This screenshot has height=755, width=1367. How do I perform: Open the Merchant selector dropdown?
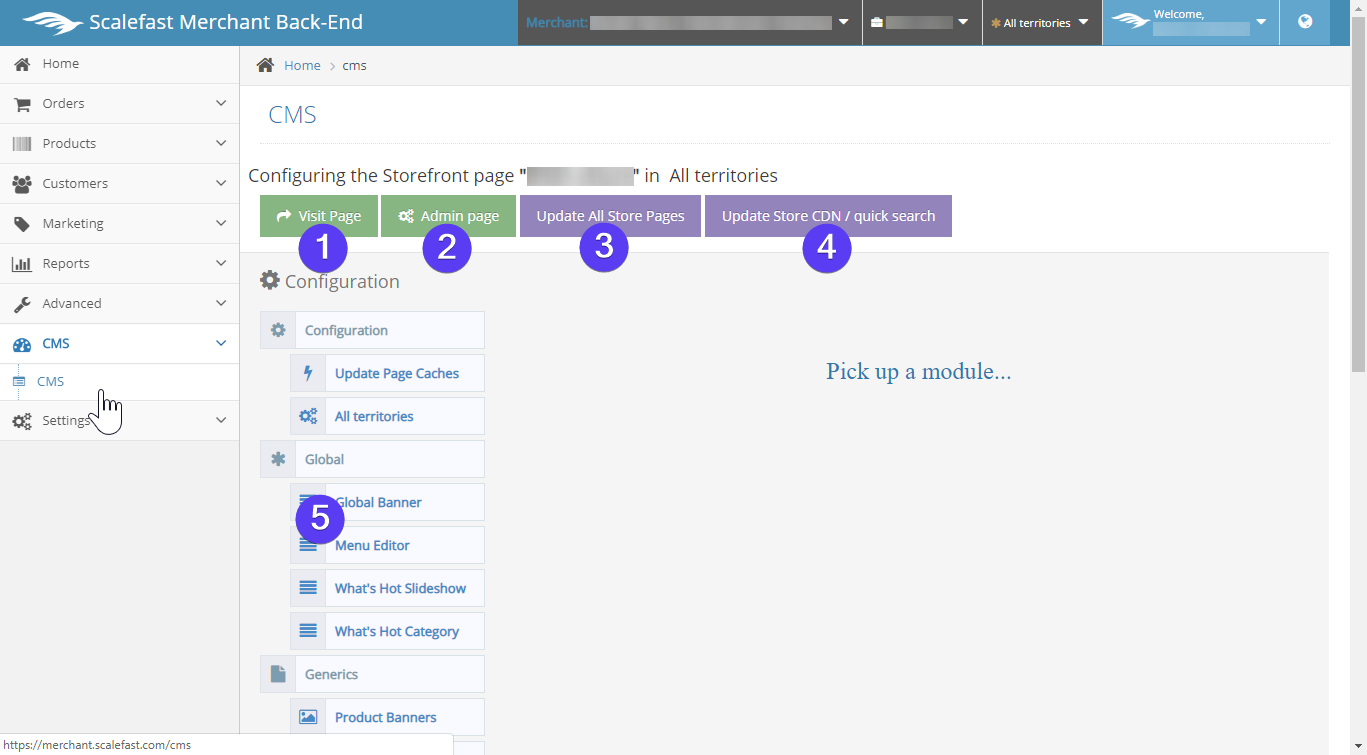pos(689,22)
